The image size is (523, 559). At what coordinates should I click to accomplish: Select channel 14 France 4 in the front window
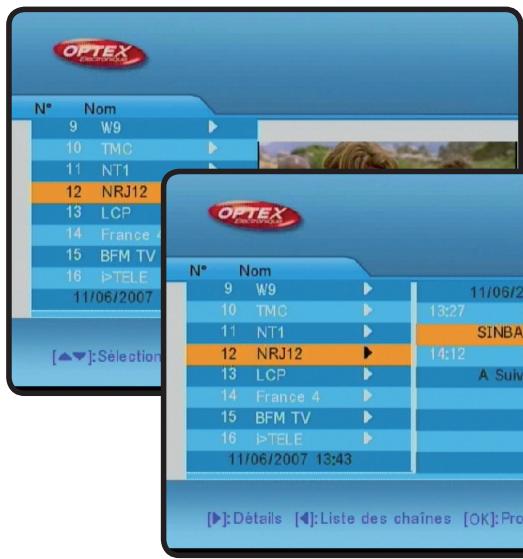(x=299, y=397)
